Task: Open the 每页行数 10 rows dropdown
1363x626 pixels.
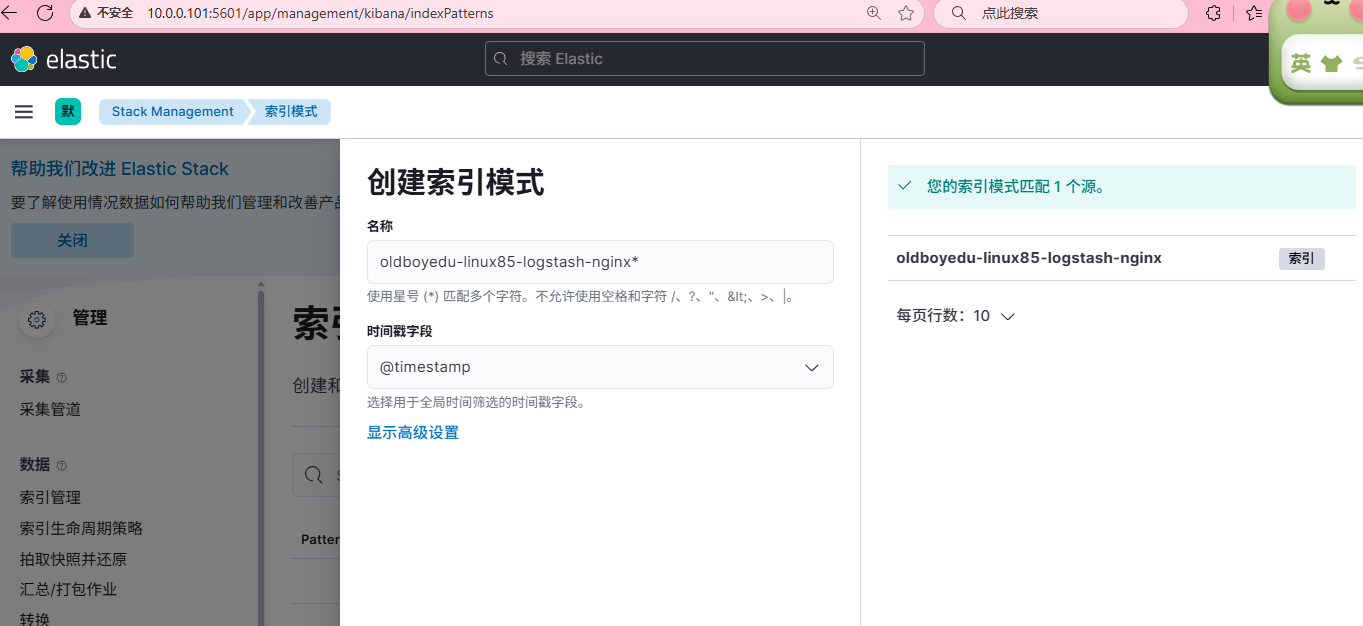Action: point(955,316)
